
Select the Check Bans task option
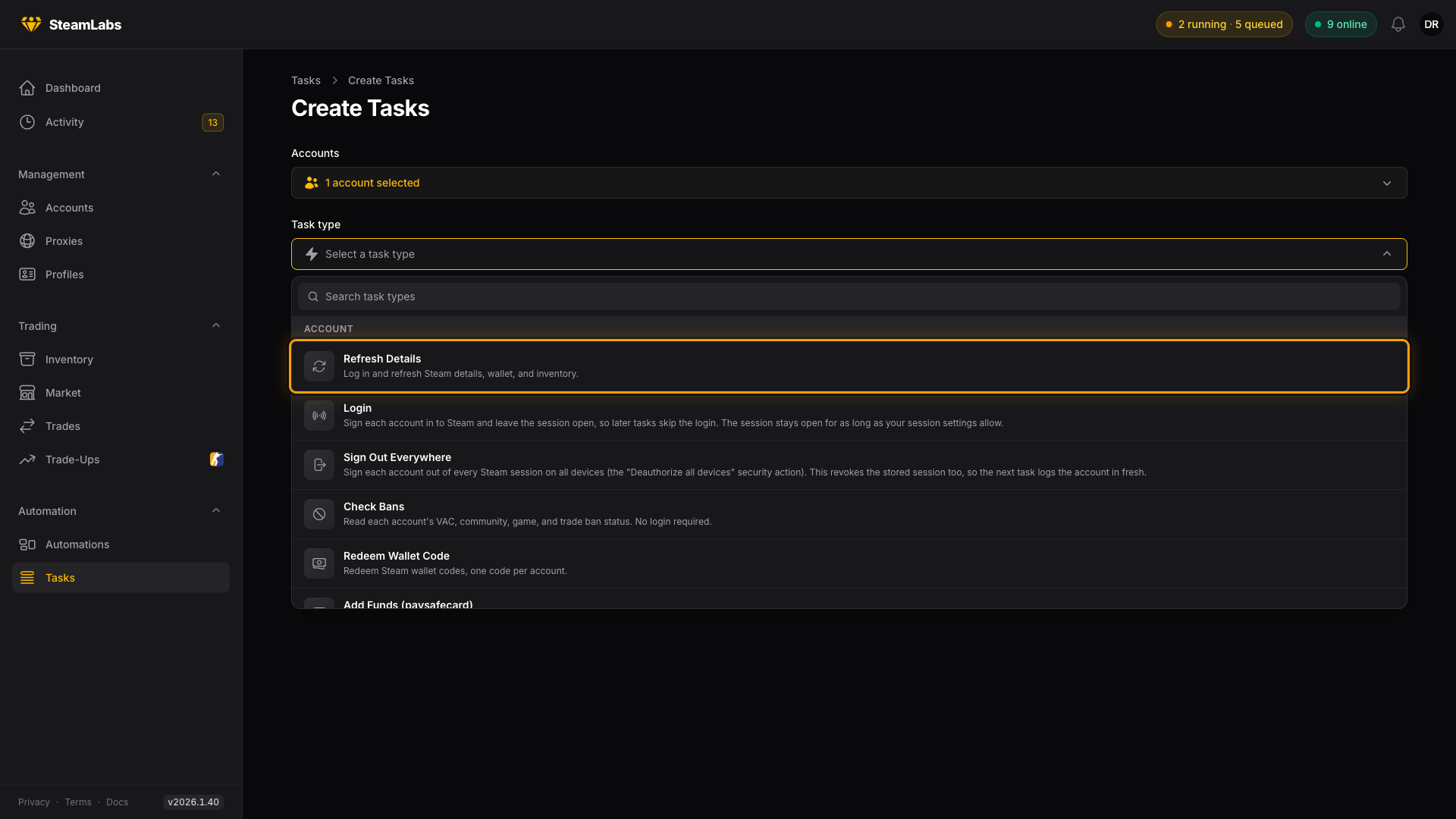click(849, 514)
